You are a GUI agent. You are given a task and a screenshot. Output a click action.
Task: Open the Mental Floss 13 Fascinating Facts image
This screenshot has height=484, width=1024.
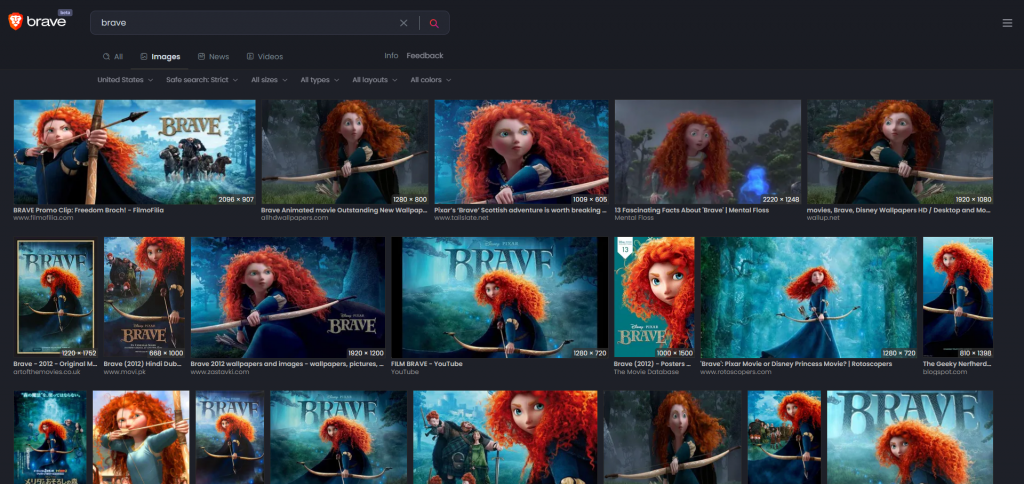tap(707, 152)
